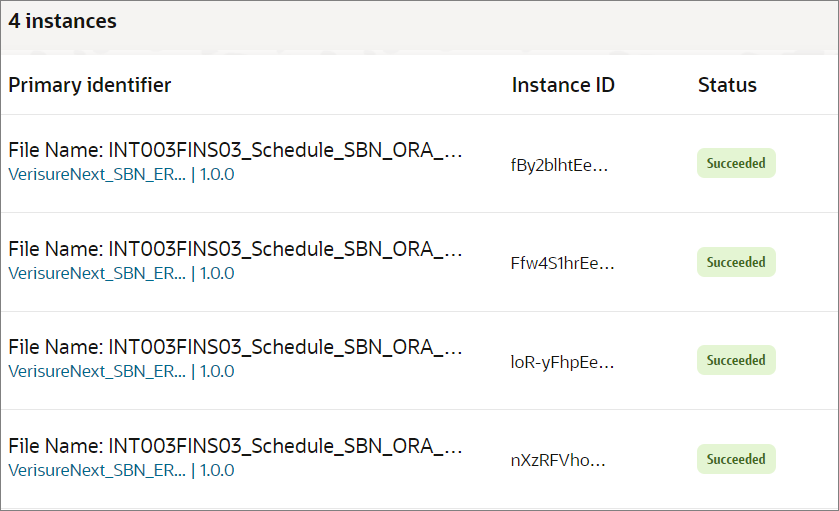Click Succeeded badge for Ffw4S1hrEe instance
Image resolution: width=839 pixels, height=511 pixels.
[736, 262]
